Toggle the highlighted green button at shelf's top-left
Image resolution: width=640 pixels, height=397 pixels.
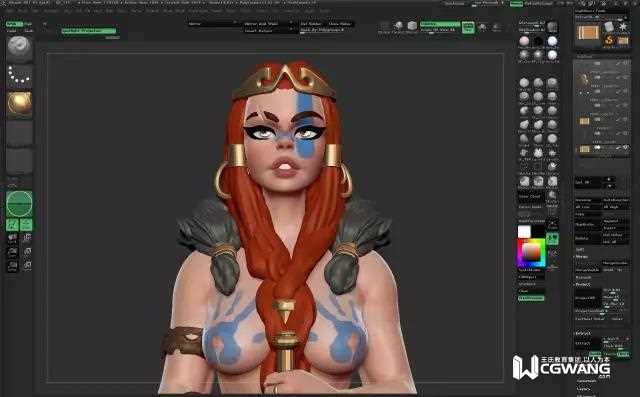pos(14,24)
